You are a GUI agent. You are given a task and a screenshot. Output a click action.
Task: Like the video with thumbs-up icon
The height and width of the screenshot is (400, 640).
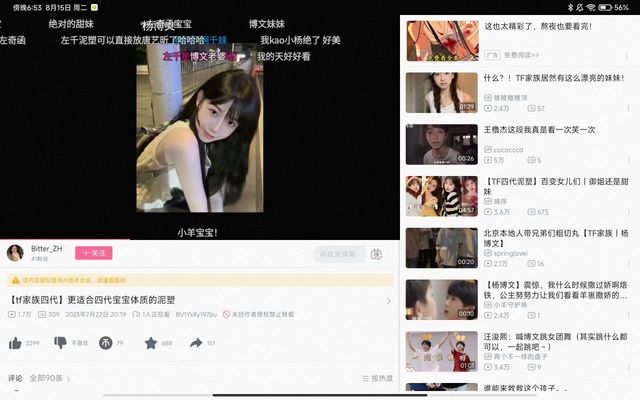15,343
